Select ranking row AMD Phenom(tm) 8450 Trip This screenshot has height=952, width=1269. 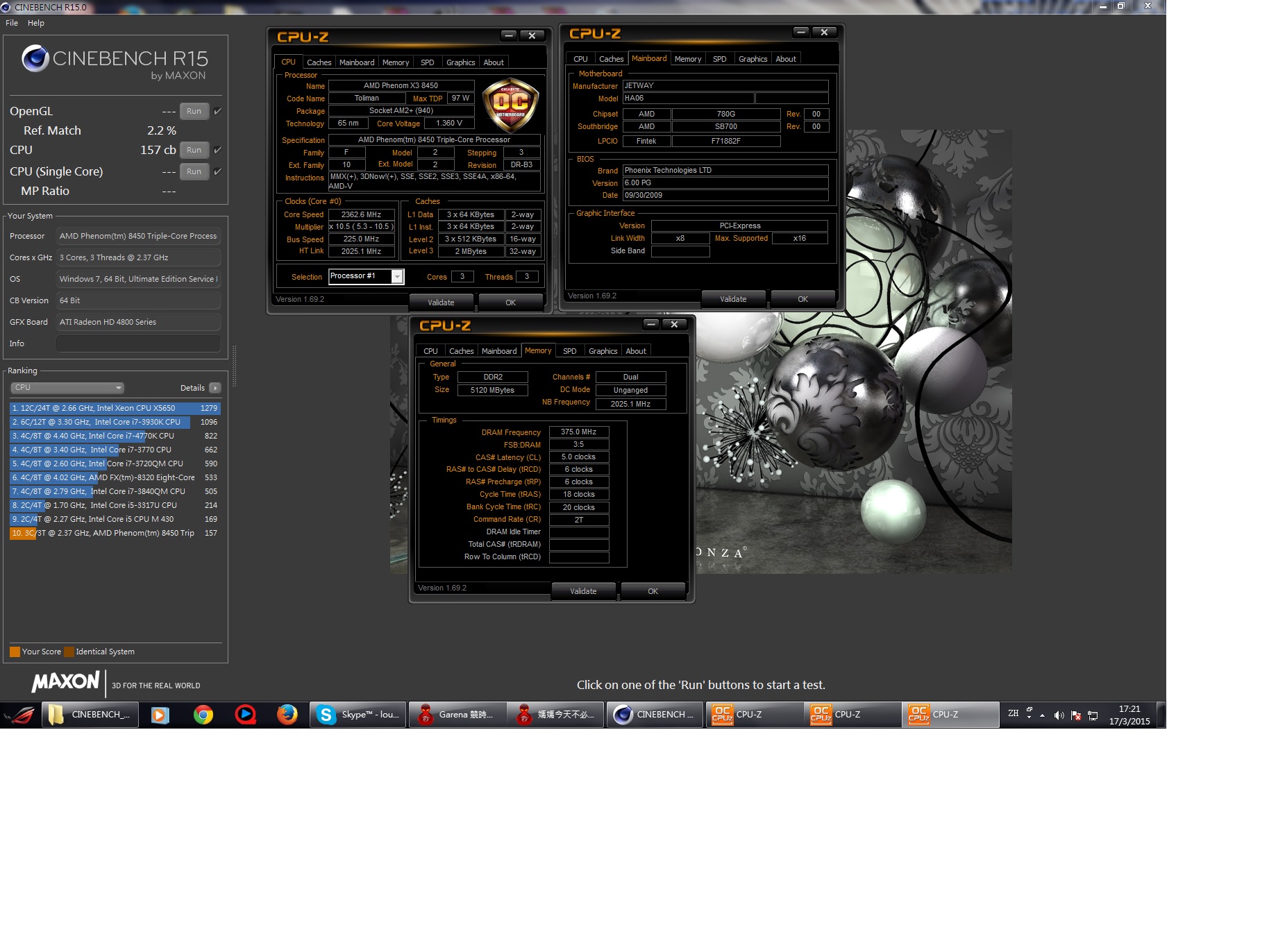[x=115, y=533]
